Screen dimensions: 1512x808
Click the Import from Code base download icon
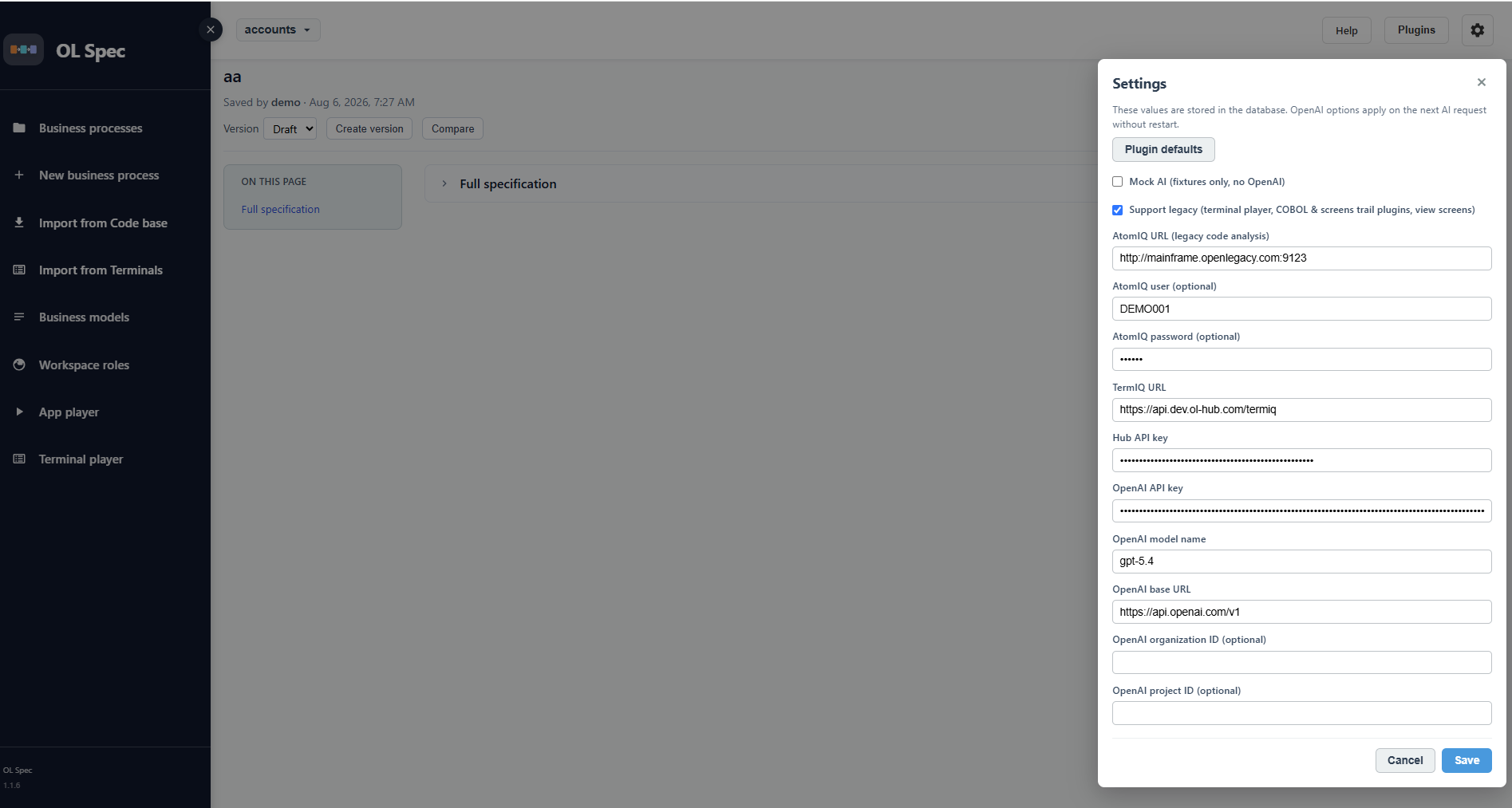pos(19,223)
